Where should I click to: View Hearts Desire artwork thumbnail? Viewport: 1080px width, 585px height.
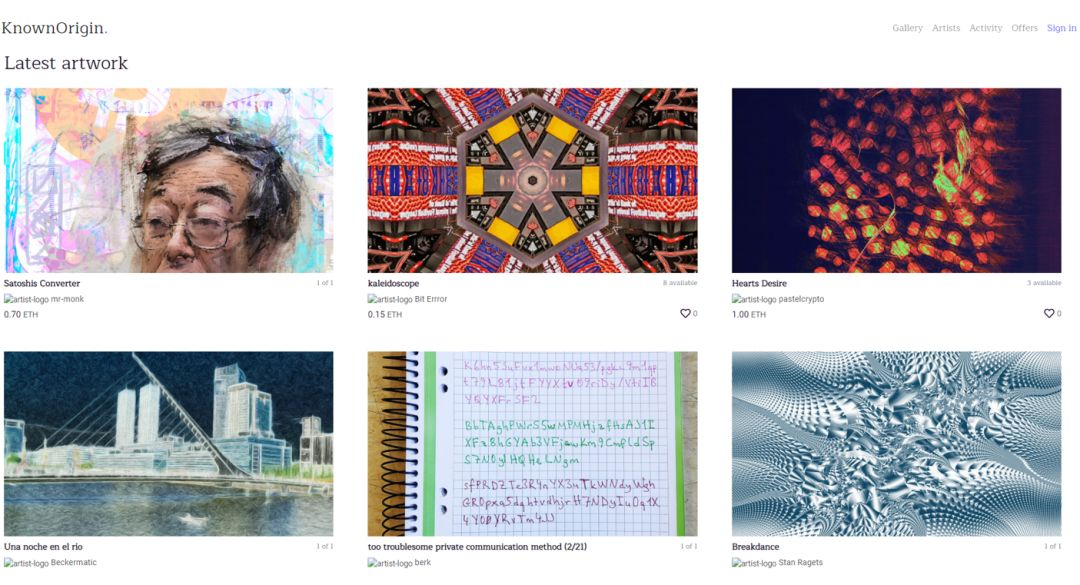pos(896,181)
